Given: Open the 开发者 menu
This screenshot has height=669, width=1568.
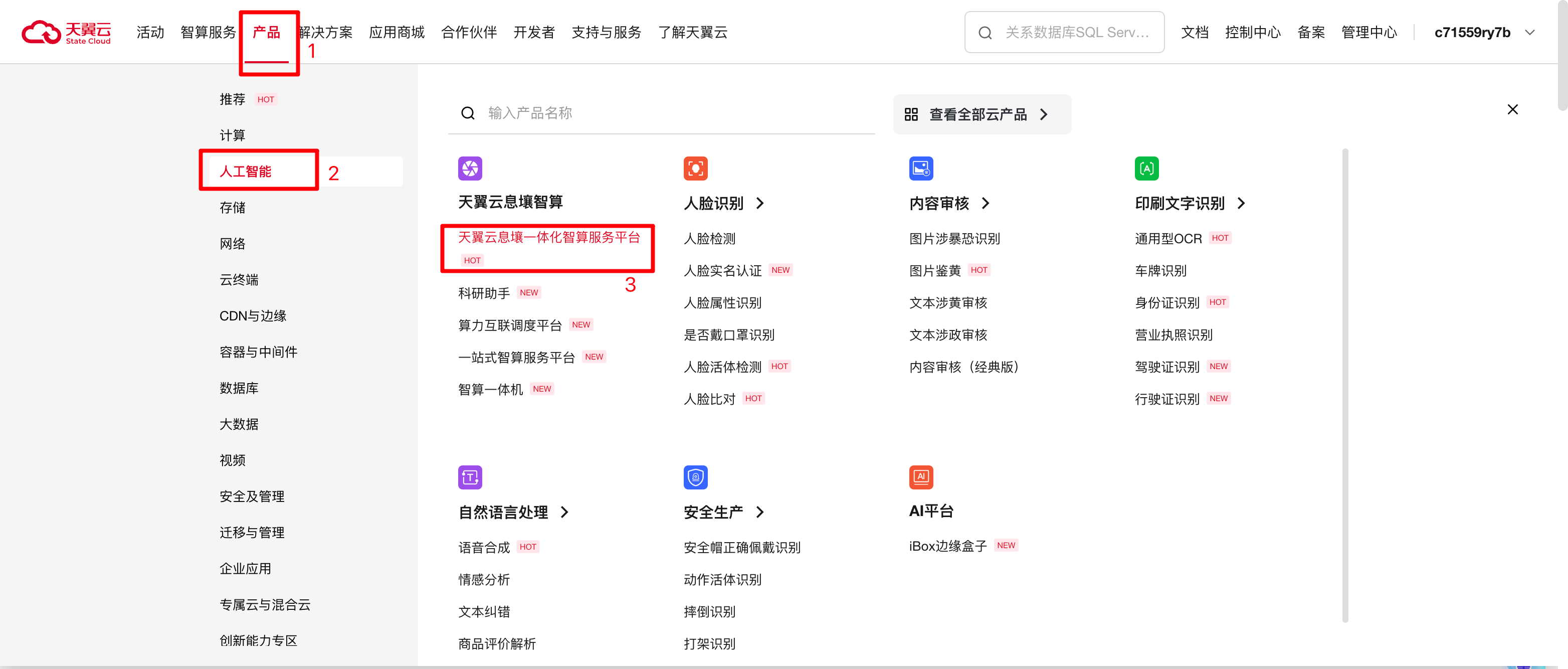Looking at the screenshot, I should (x=534, y=32).
